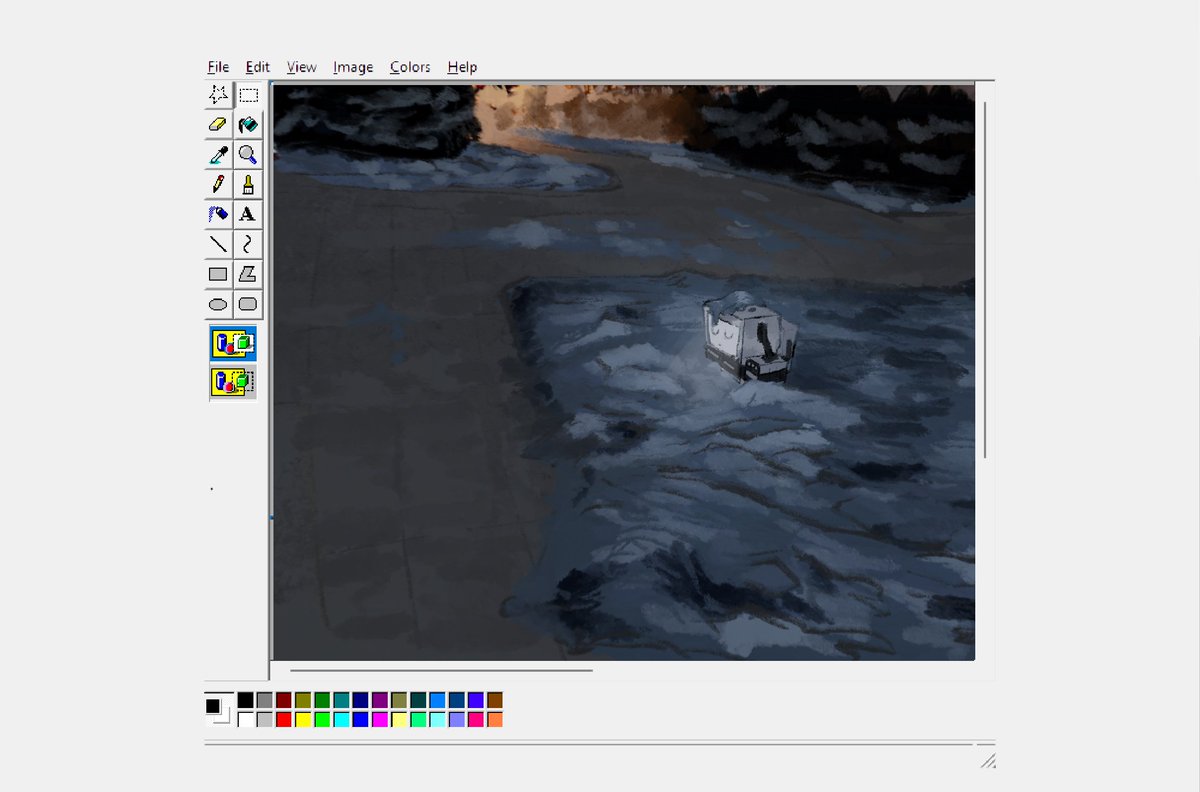Viewport: 1200px width, 792px height.
Task: Select the light gray silver swatch
Action: pos(264,719)
